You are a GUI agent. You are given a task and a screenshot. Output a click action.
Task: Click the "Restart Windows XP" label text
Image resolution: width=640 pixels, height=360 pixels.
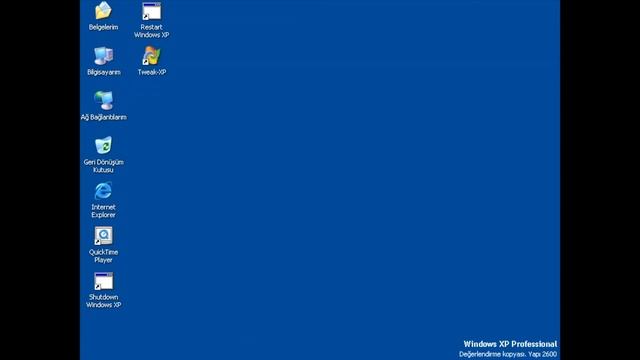point(151,31)
